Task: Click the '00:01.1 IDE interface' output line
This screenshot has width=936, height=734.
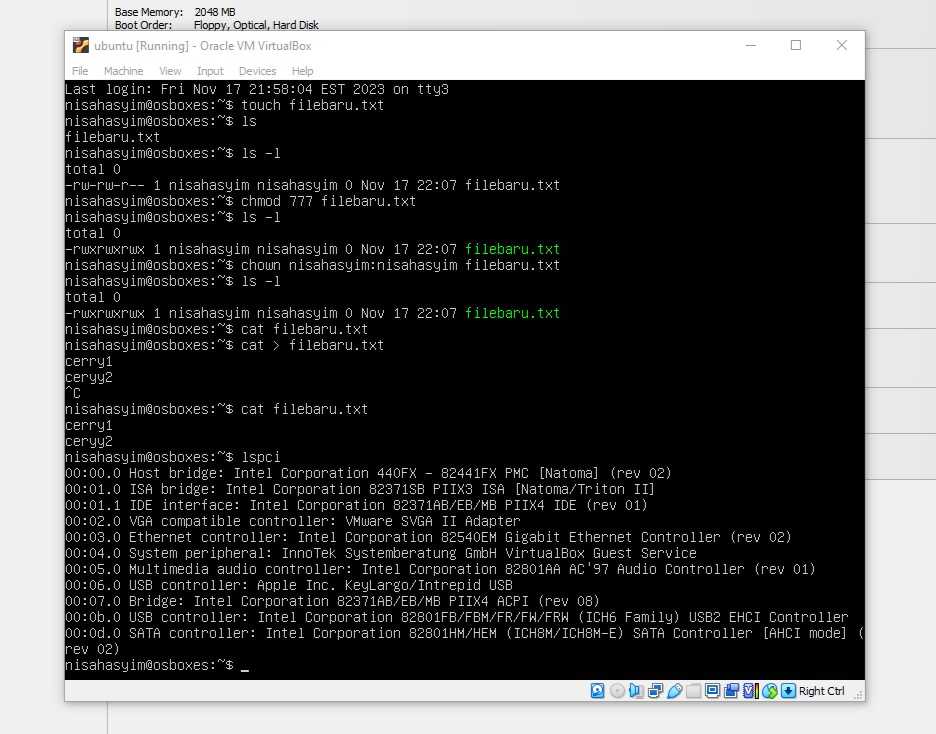Action: [x=356, y=505]
